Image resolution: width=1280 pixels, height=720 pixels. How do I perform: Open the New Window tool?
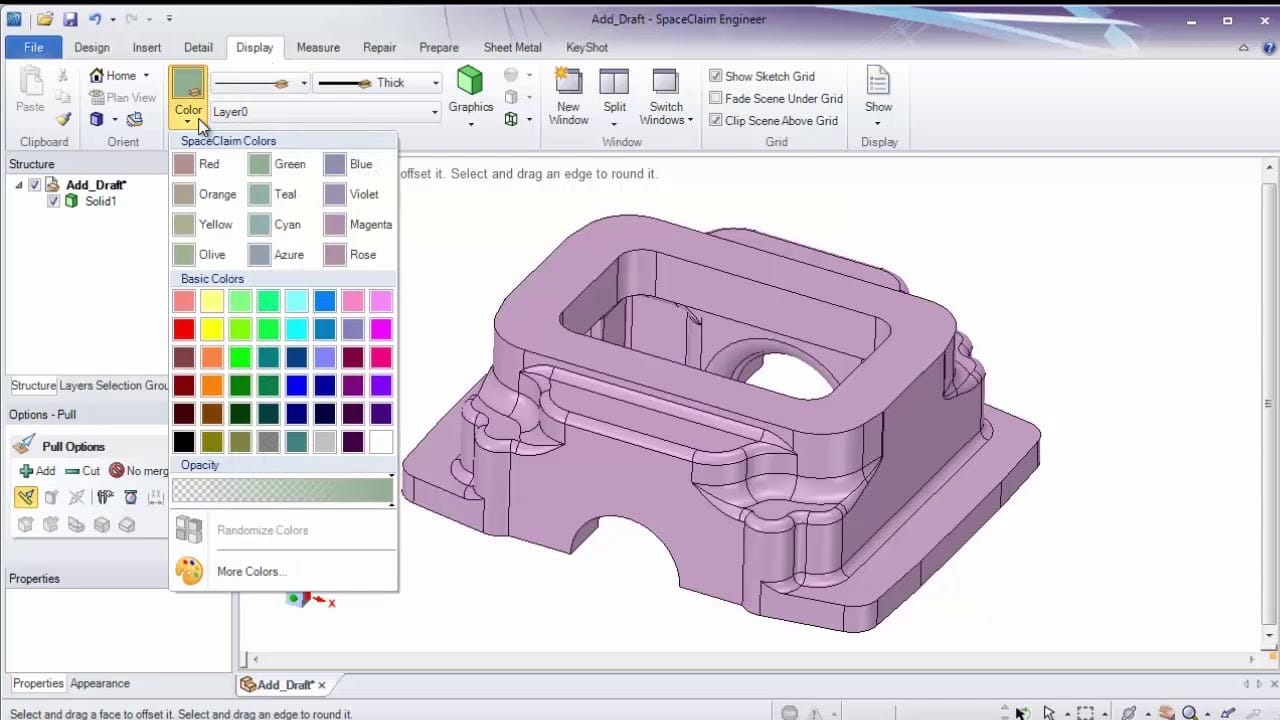[x=568, y=82]
